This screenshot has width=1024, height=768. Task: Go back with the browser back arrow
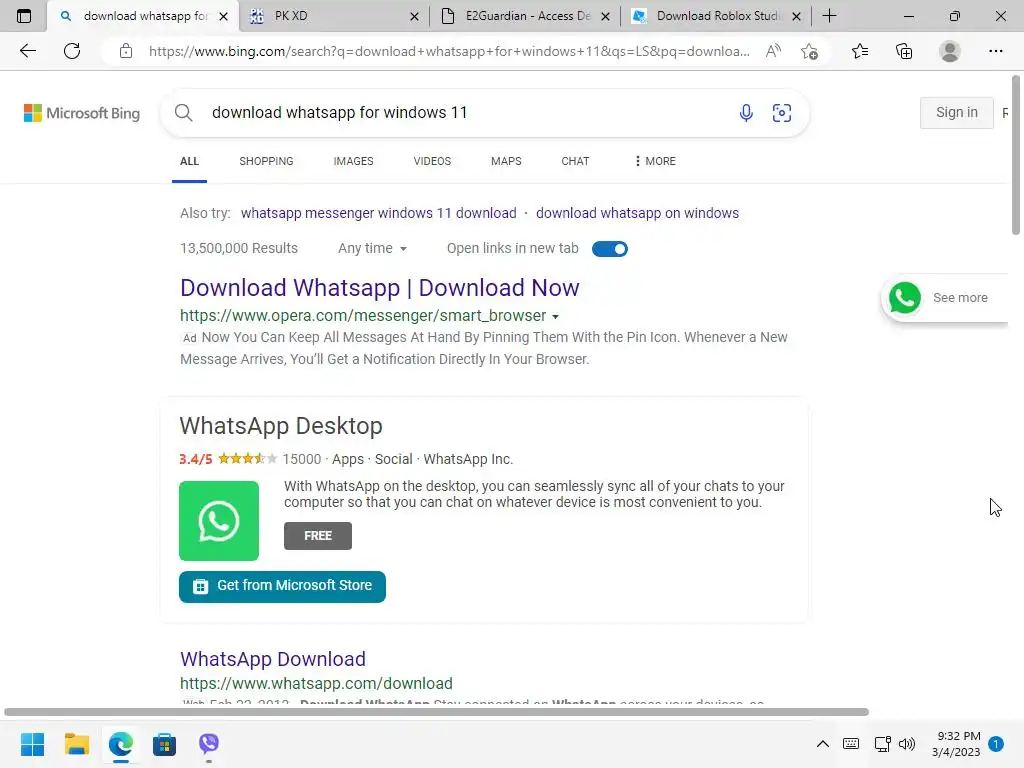27,51
